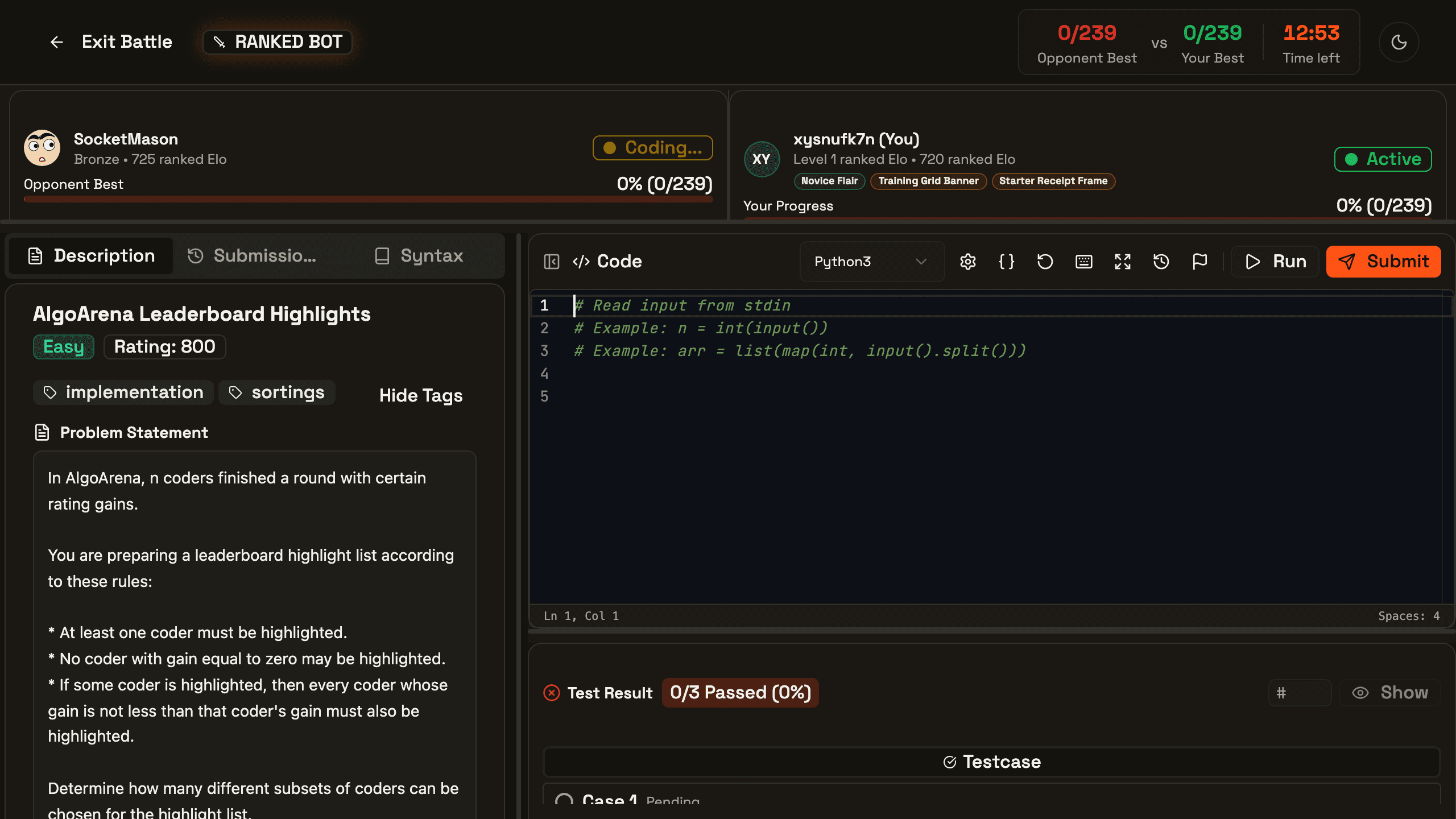The height and width of the screenshot is (819, 1456).
Task: Click the Easy difficulty label
Action: tap(64, 347)
